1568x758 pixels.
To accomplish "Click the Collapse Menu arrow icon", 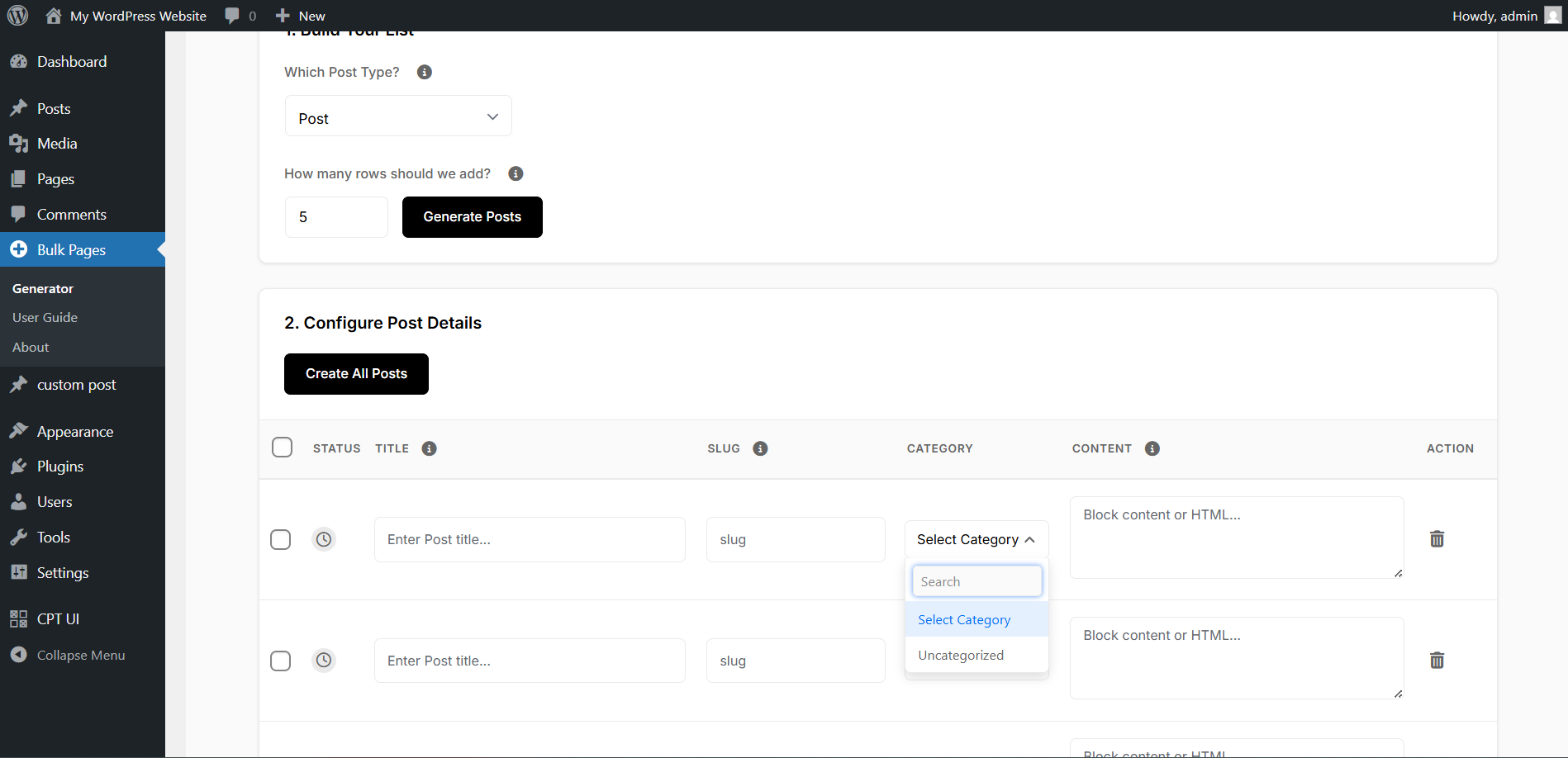I will [19, 655].
